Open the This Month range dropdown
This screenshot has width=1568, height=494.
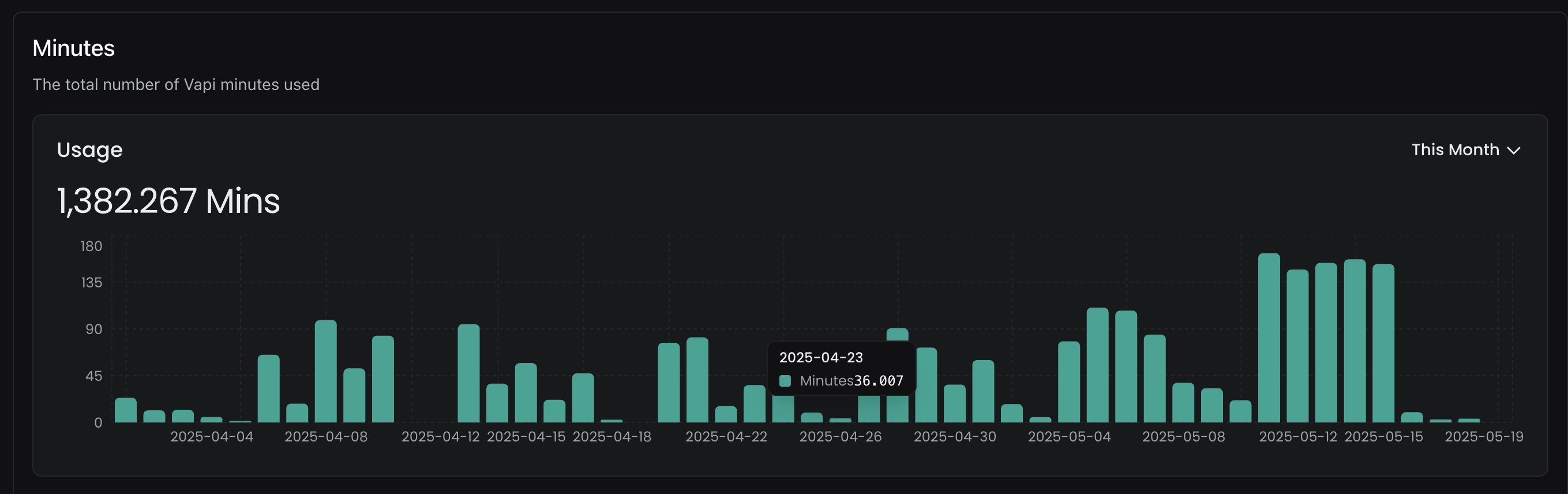pyautogui.click(x=1466, y=150)
